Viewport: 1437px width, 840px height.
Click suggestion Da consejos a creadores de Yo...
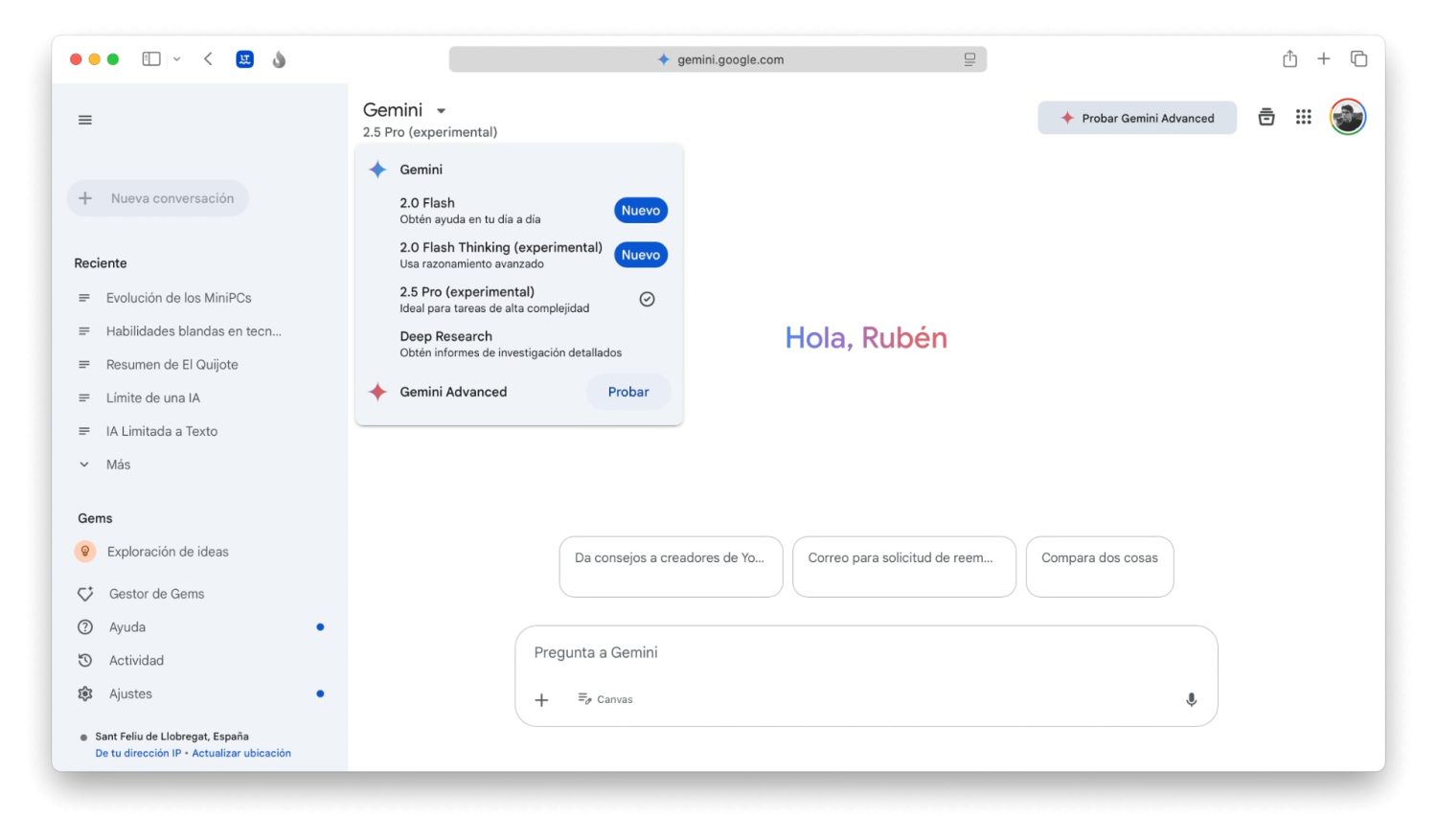[671, 567]
